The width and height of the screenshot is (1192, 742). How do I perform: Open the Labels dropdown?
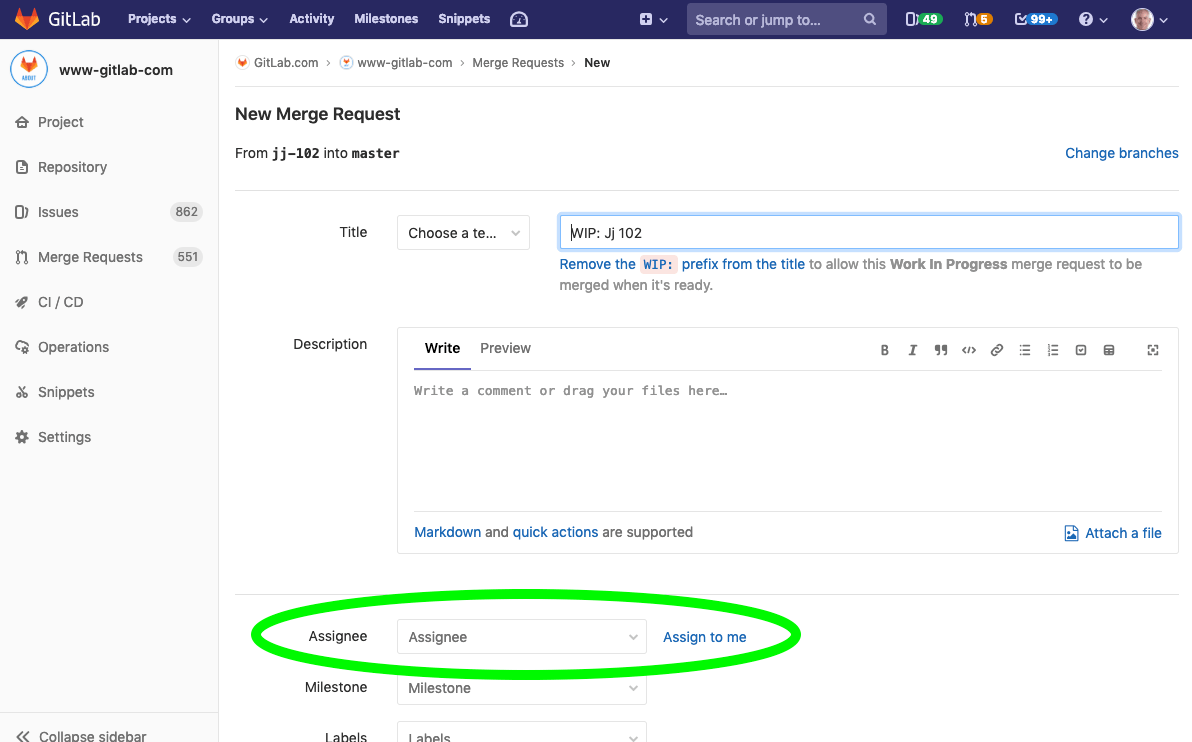(522, 734)
